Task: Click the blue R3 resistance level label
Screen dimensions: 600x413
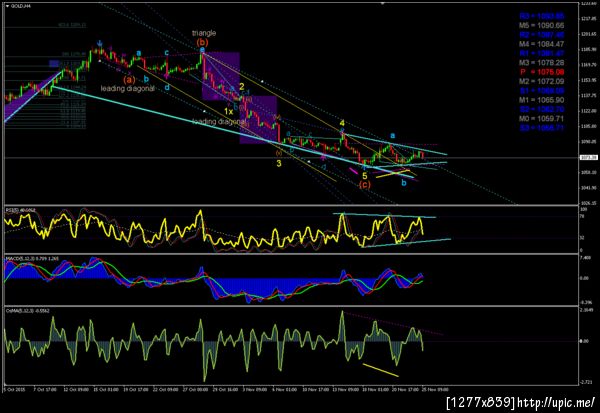Action: tap(541, 16)
